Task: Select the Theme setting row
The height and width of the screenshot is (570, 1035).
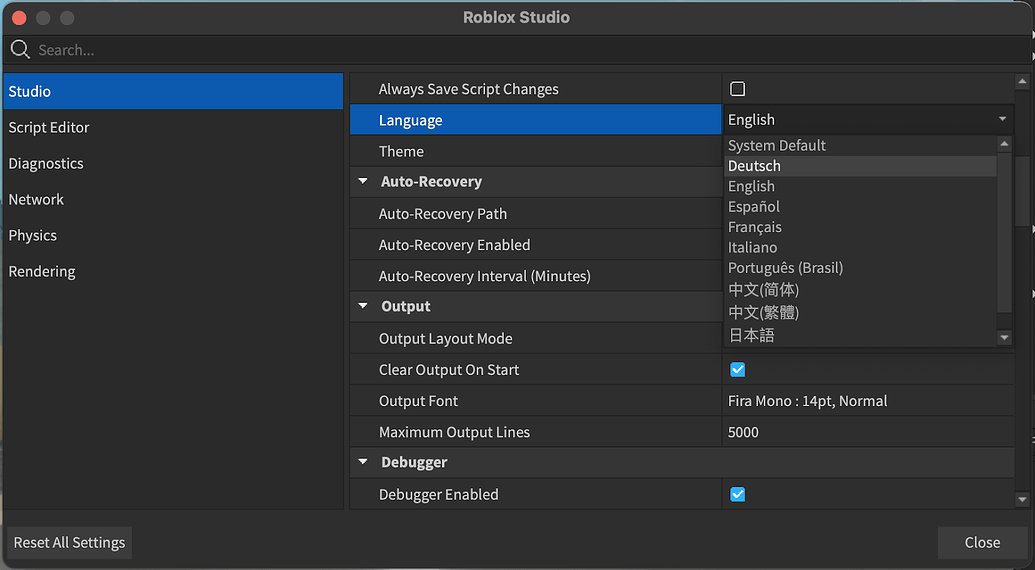Action: pos(535,151)
